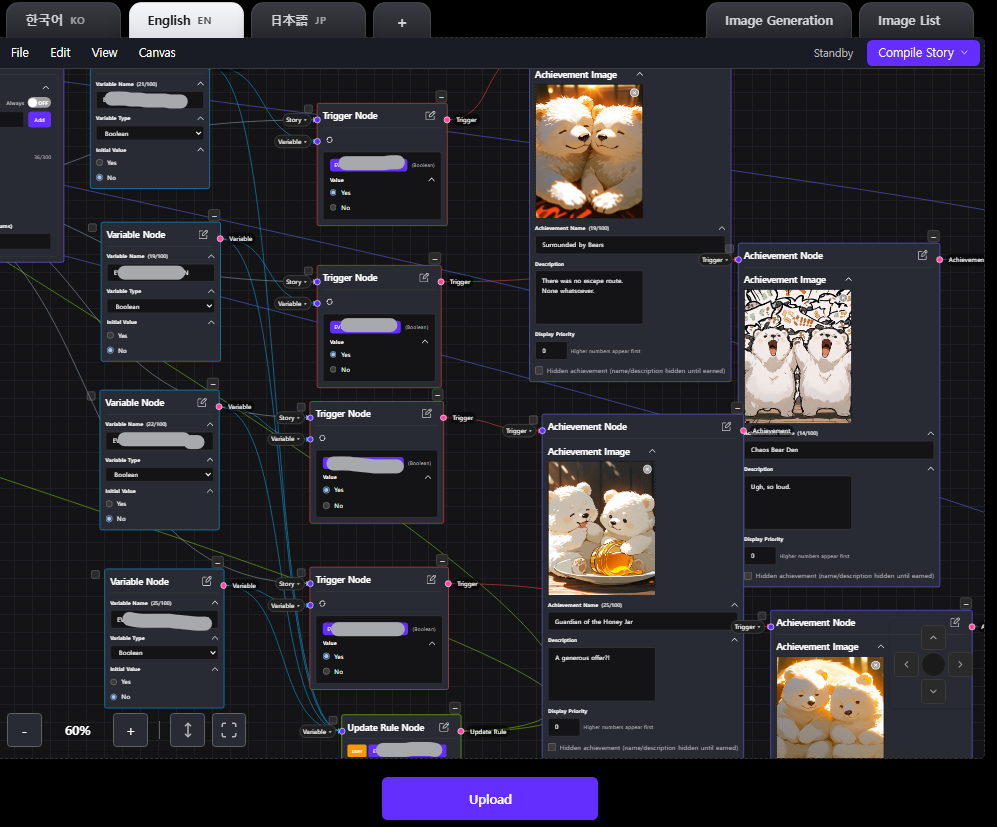Open the Image Generation tab

tap(779, 20)
